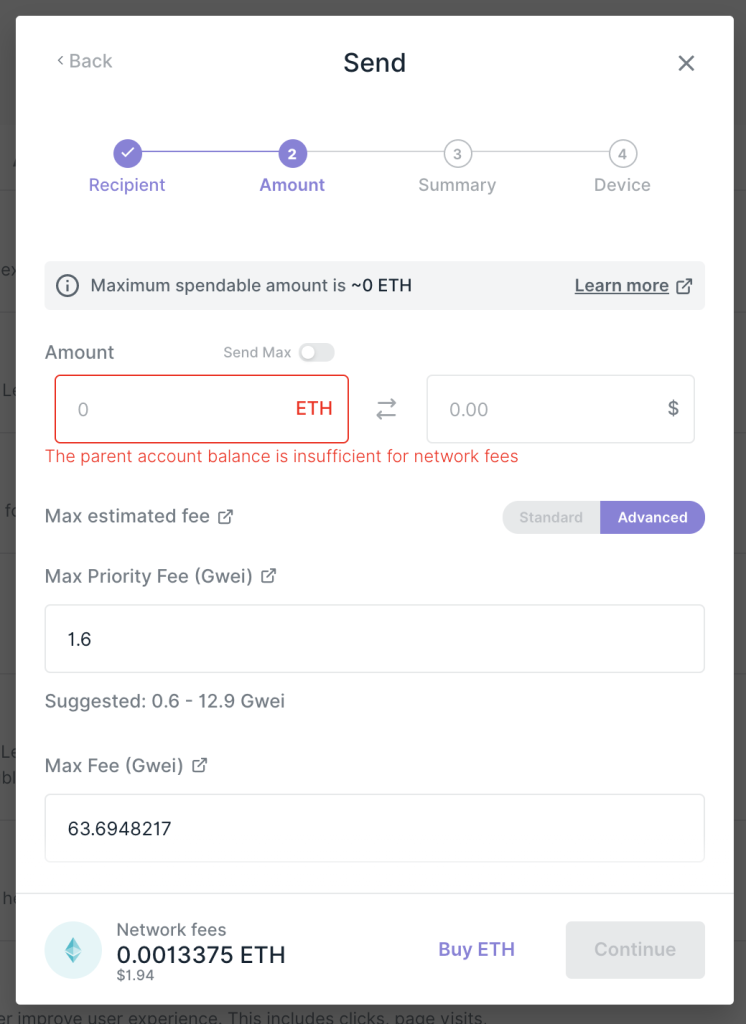Viewport: 746px width, 1024px height.
Task: Open Max Priority Fee external link icon
Action: [x=268, y=576]
